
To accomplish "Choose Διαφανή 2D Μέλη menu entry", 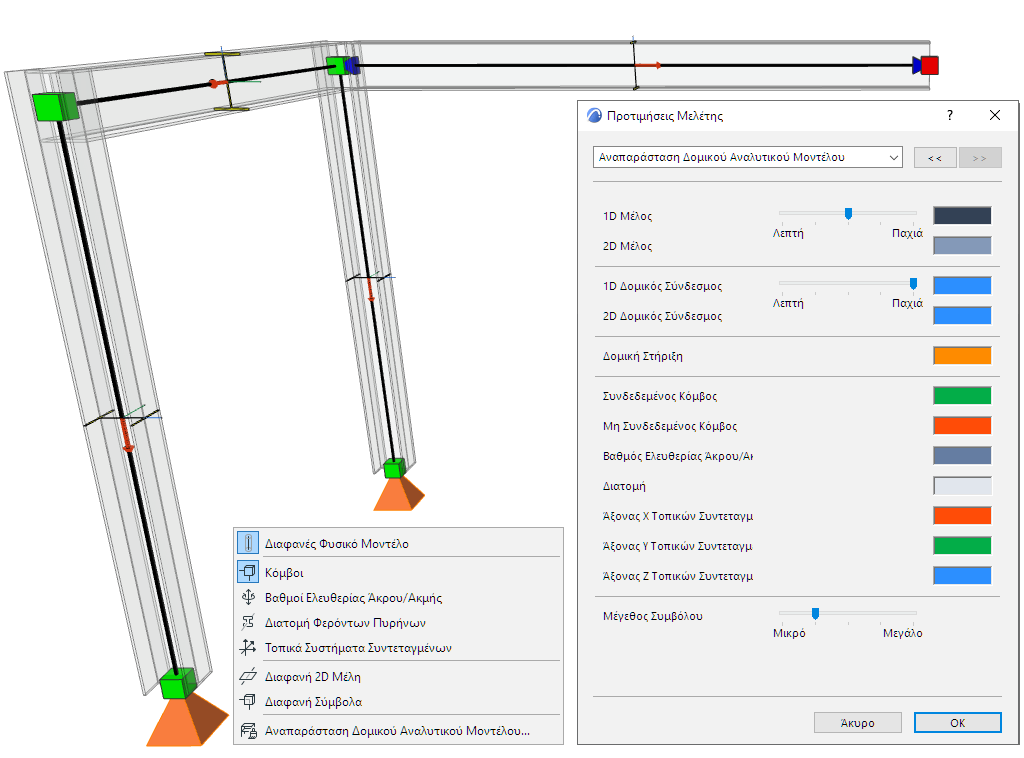I will (x=398, y=676).
